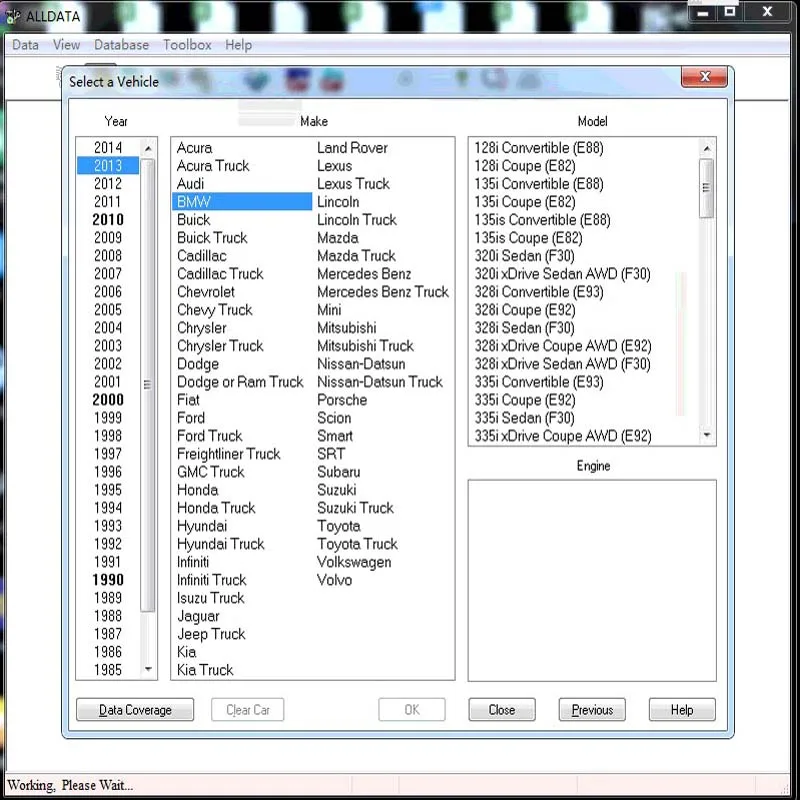The image size is (800, 800).
Task: Select 320i Sedan (F30) model
Action: click(x=524, y=256)
